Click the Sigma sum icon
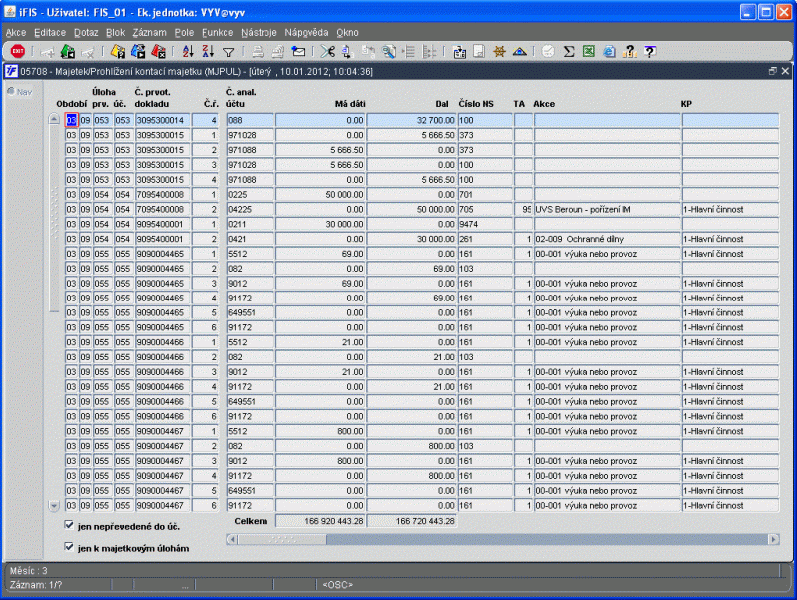Viewport: 797px width, 600px height. pyautogui.click(x=569, y=51)
